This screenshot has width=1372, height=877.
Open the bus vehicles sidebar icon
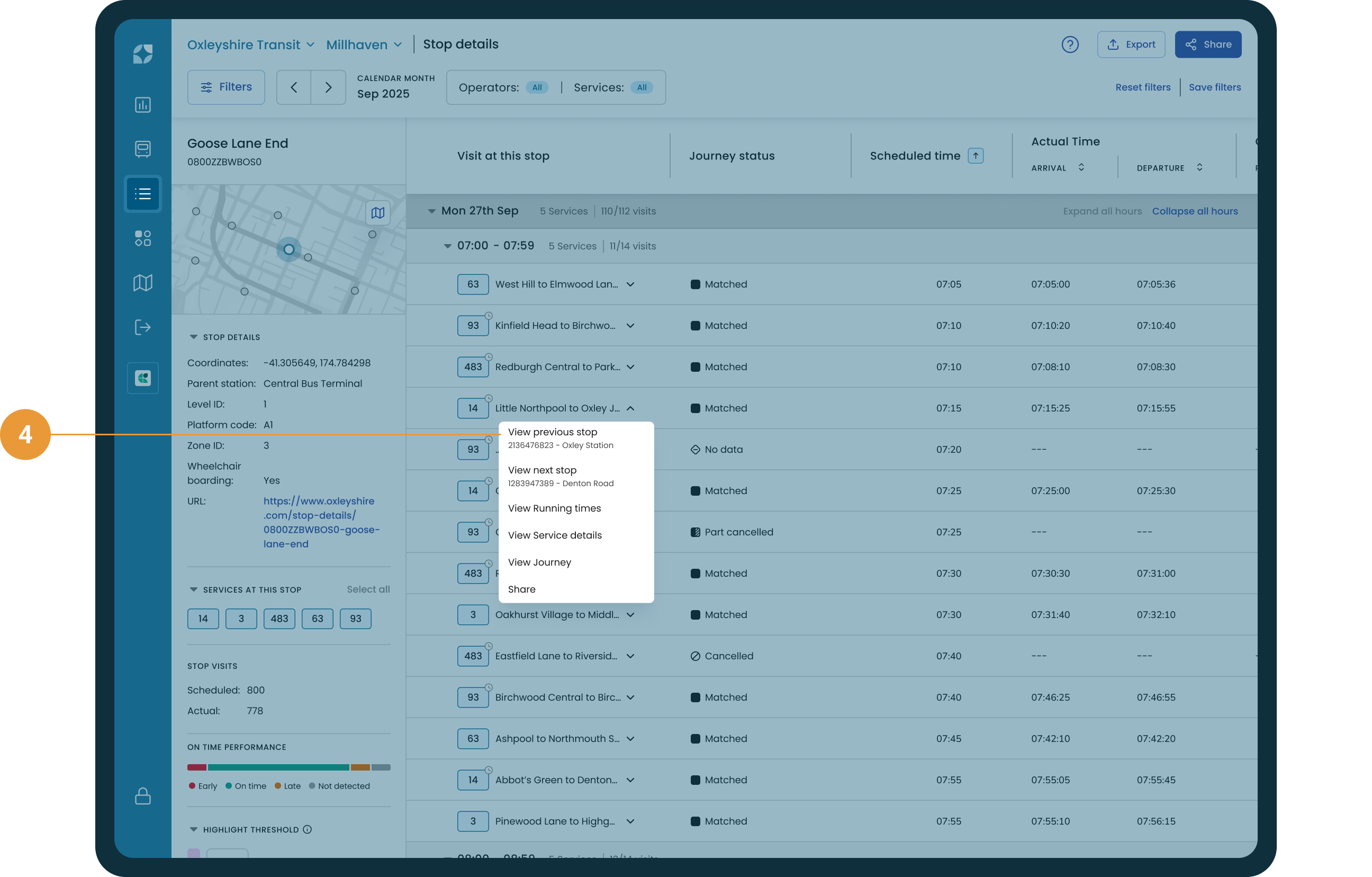pos(142,149)
